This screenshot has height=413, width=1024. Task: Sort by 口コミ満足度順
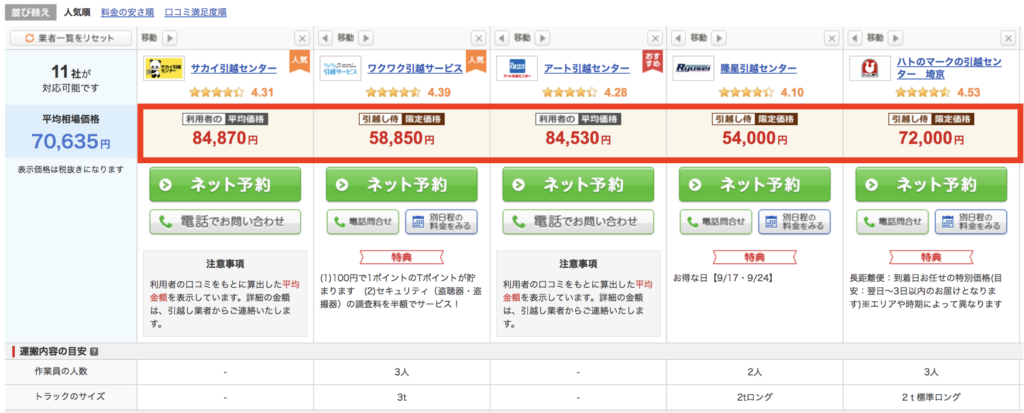tap(195, 12)
